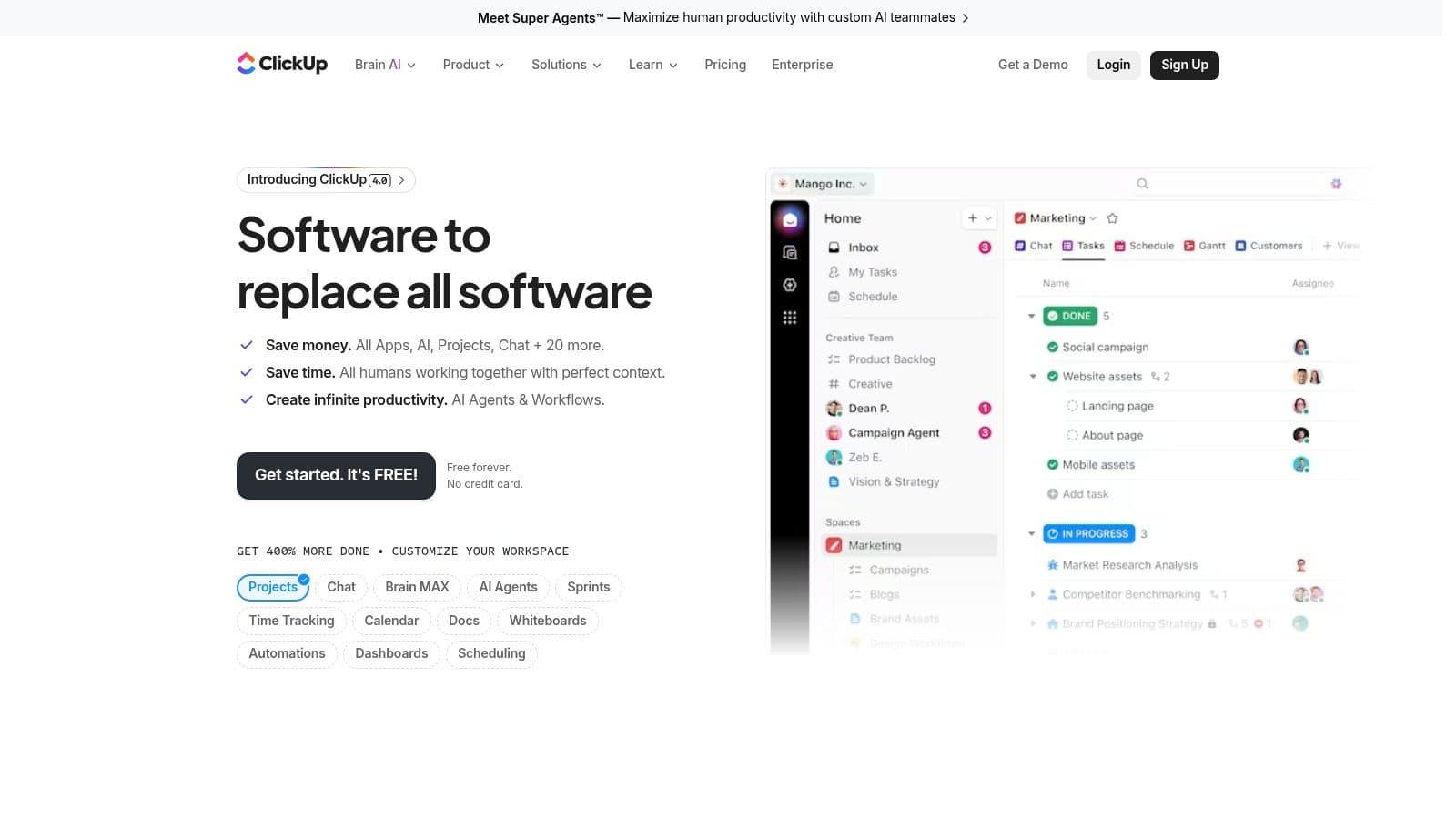Click the Sign Up button

1184,65
